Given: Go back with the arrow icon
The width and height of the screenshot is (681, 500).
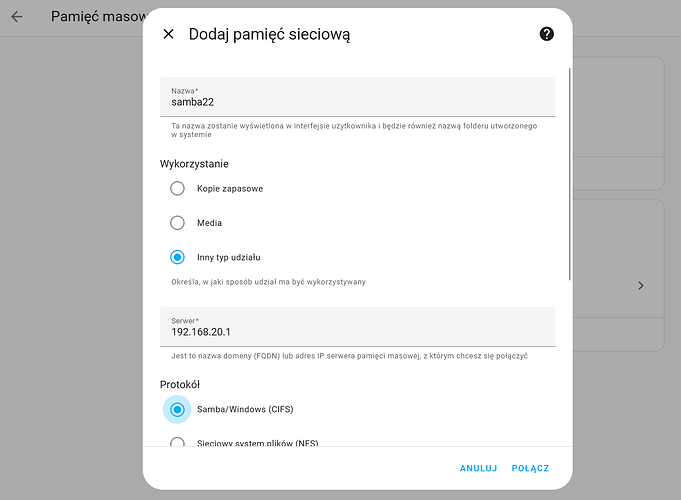Looking at the screenshot, I should (17, 17).
